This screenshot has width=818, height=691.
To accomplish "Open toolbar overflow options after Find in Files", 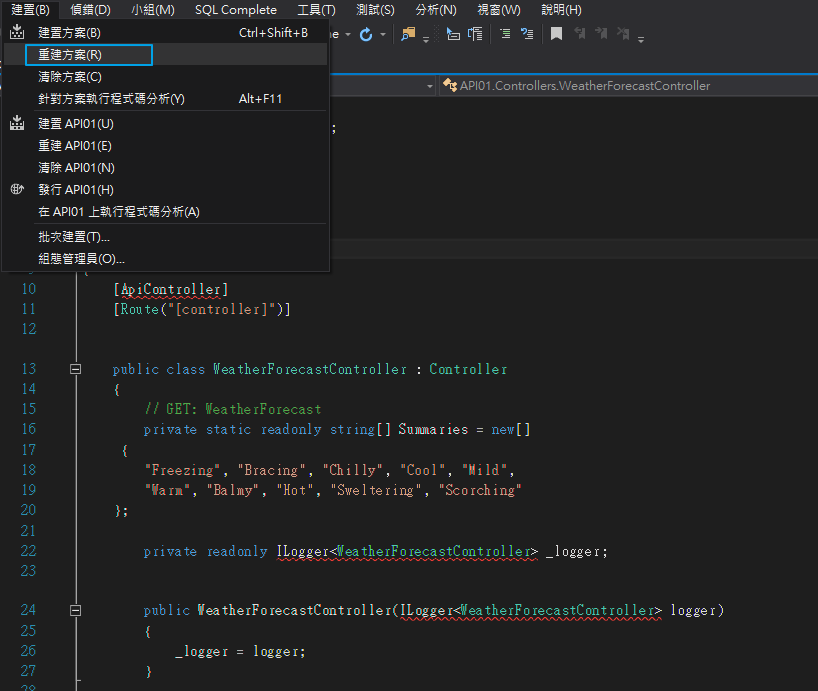I will click(426, 39).
